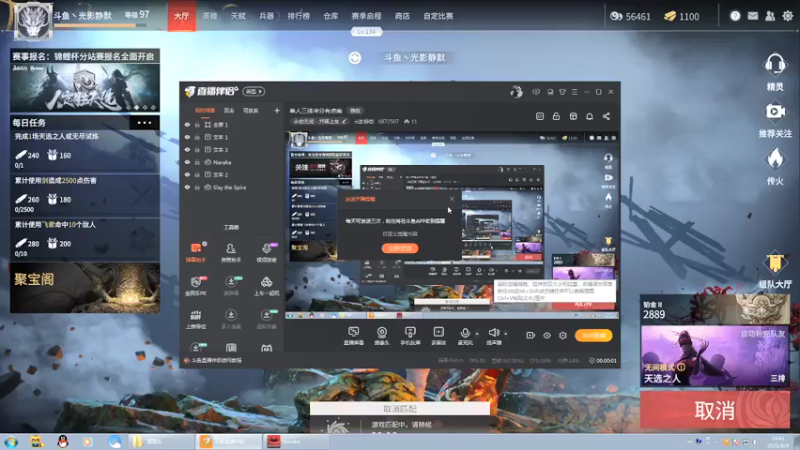Toggle lock on Slay the Spire source
The height and width of the screenshot is (450, 800).
[x=197, y=187]
